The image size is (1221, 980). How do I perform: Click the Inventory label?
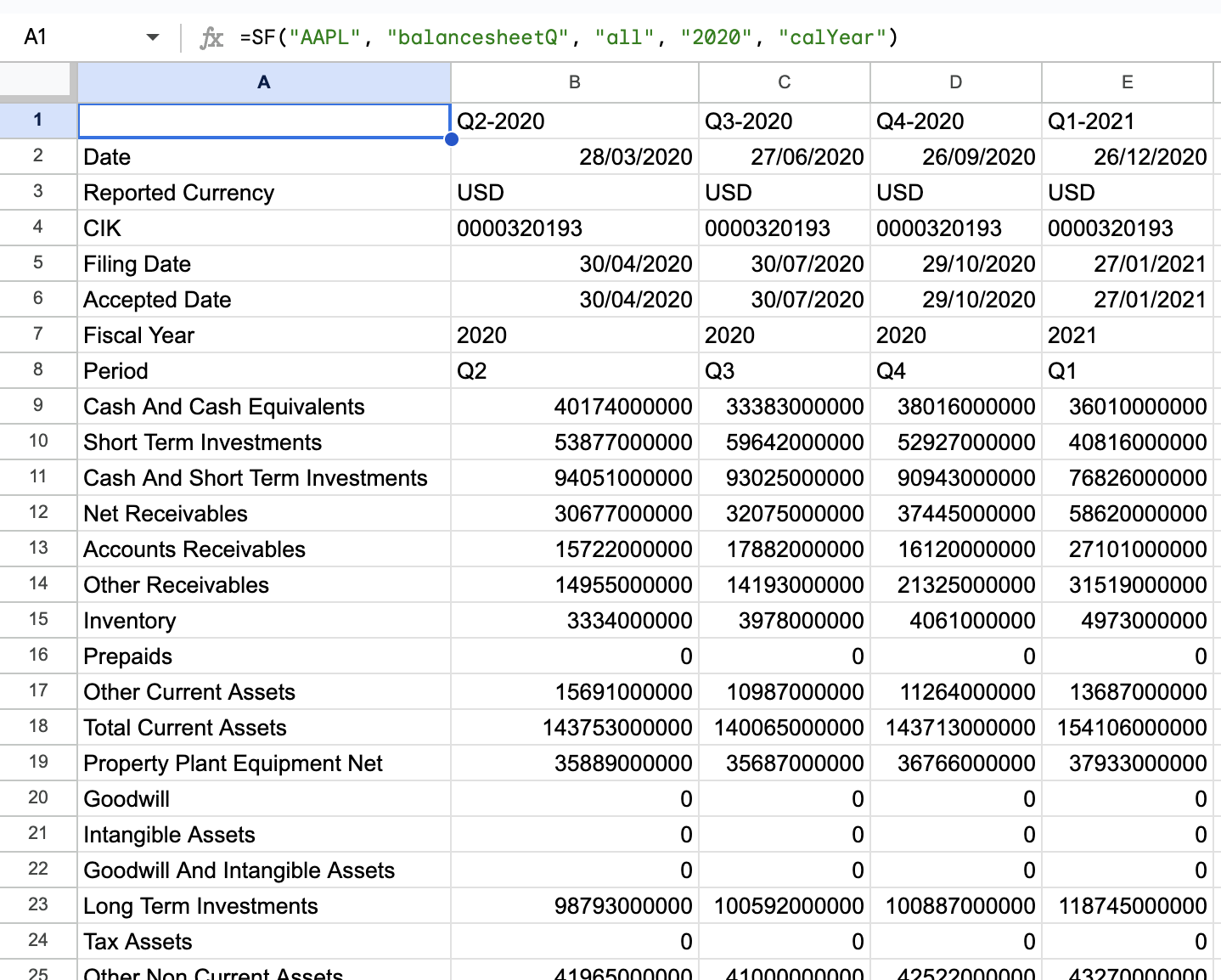click(x=264, y=620)
